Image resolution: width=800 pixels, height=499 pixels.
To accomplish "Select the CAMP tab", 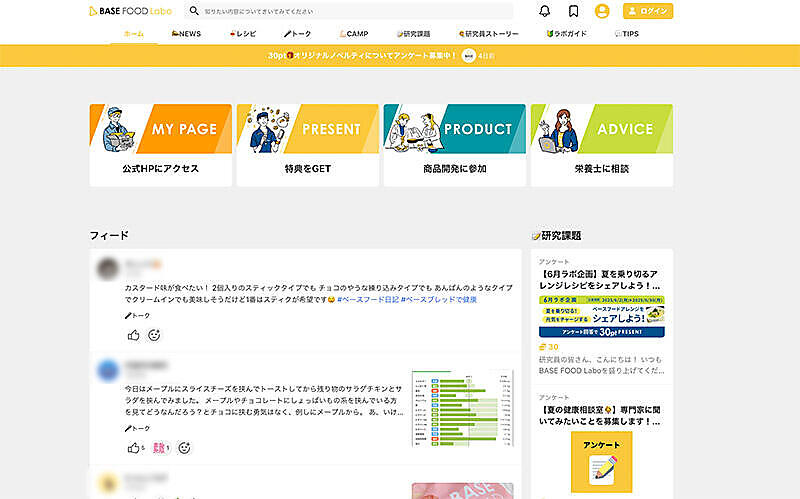I will (354, 34).
